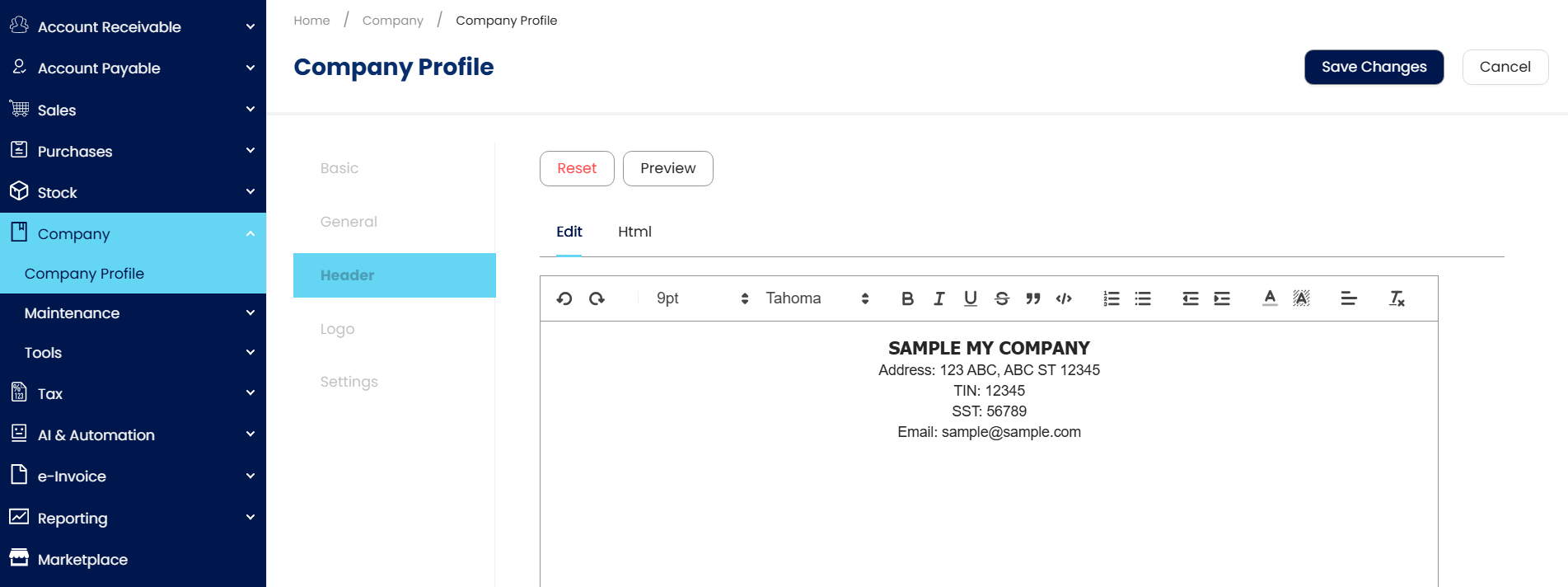
Task: Click the Company breadcrumb link
Action: tap(393, 21)
